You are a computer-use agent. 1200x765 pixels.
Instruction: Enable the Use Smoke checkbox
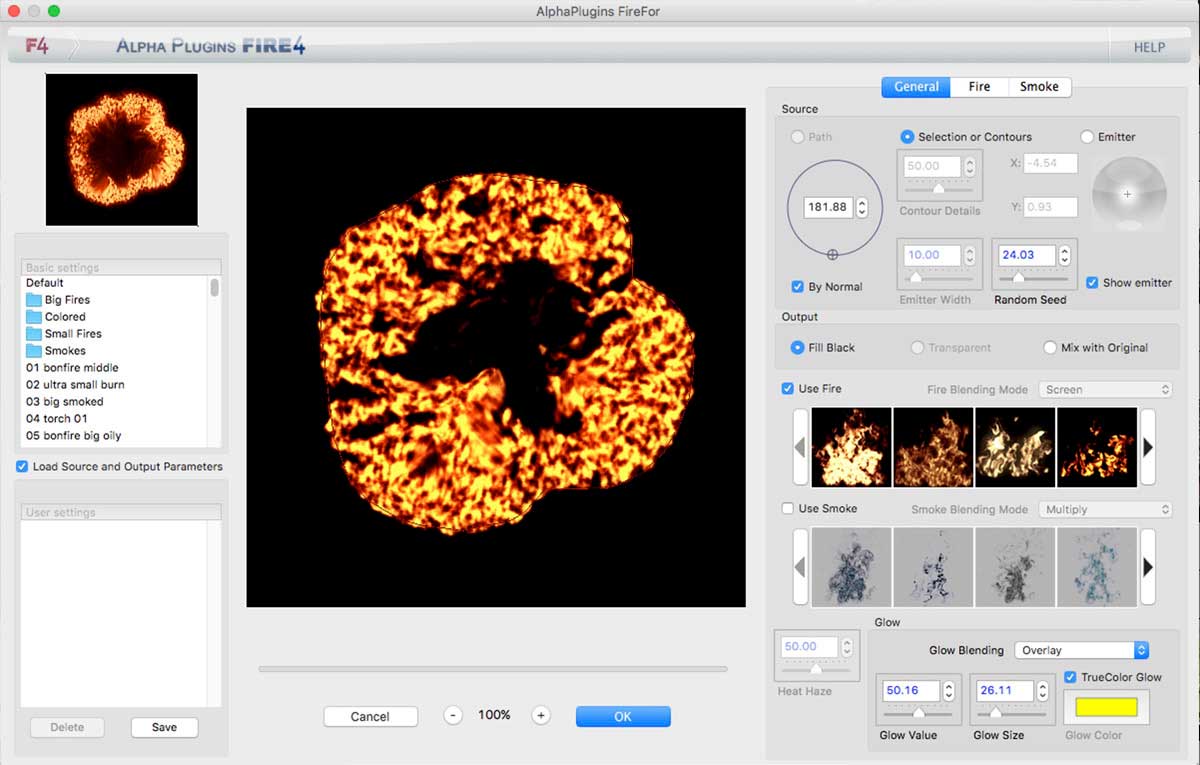788,508
